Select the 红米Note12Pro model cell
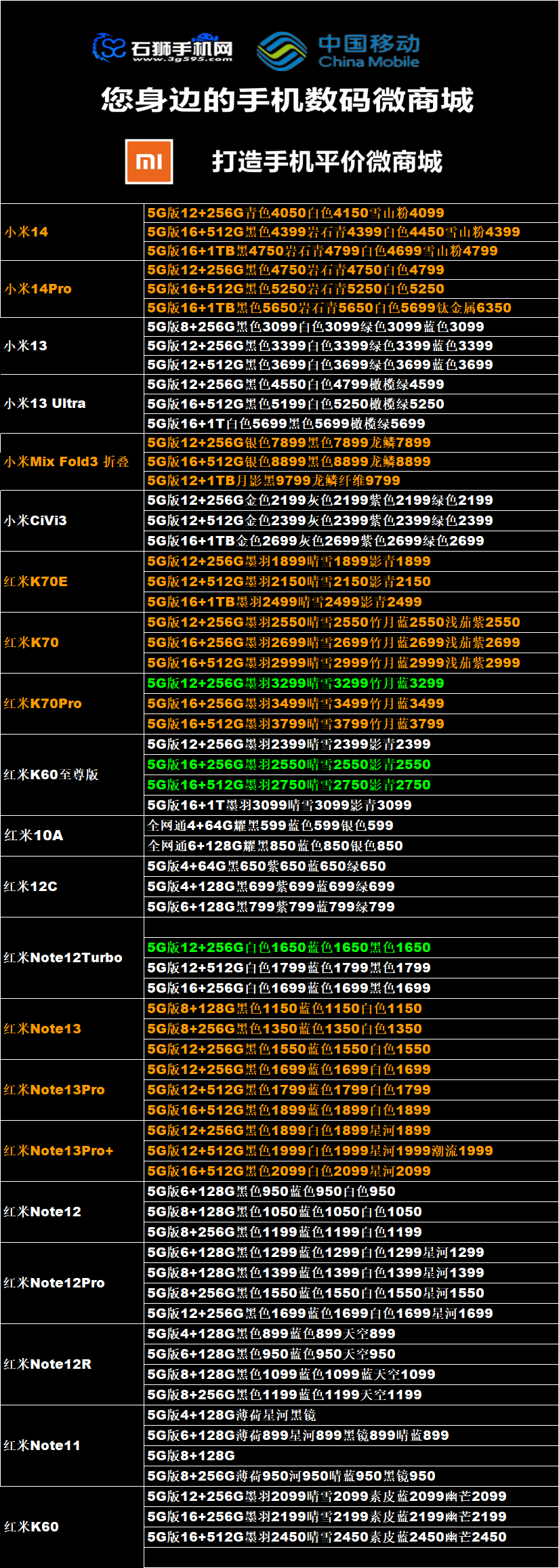This screenshot has height=1568, width=559. tap(72, 1283)
